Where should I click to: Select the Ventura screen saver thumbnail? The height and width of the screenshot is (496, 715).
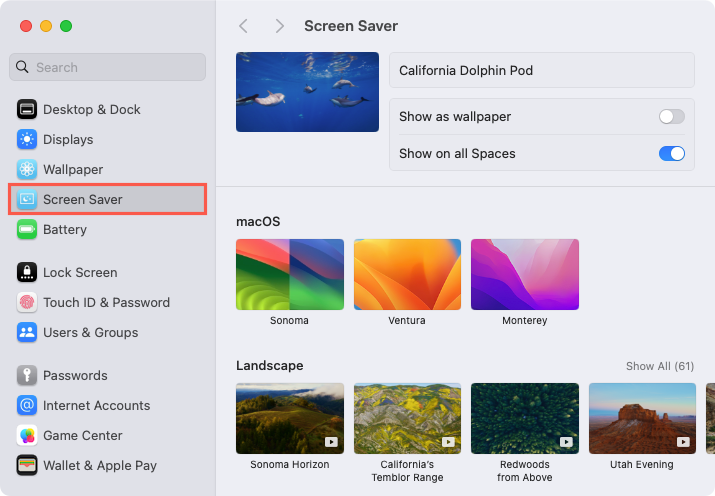(x=407, y=274)
